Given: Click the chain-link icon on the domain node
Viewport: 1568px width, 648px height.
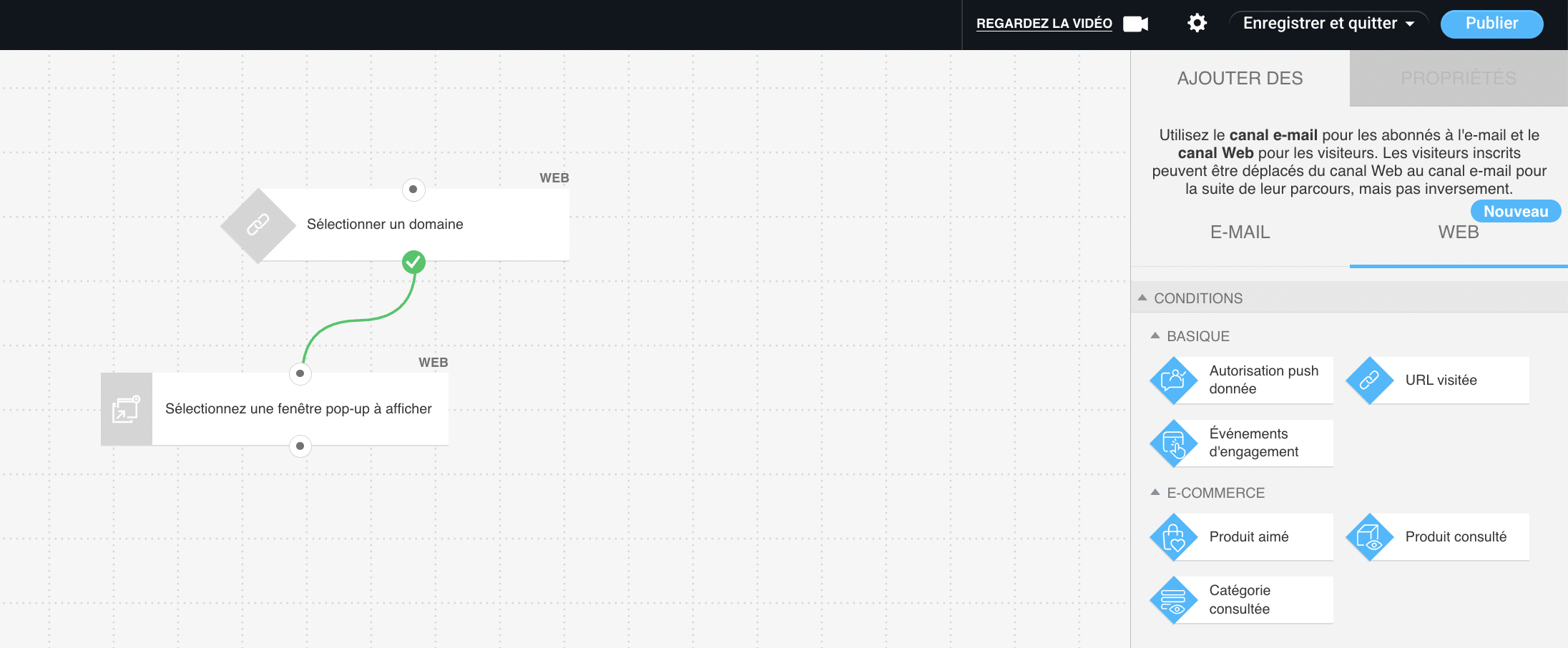Looking at the screenshot, I should point(258,224).
